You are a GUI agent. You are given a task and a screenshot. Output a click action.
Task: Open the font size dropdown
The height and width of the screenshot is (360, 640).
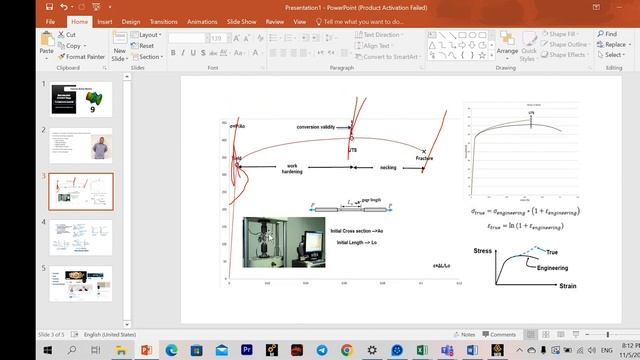229,38
